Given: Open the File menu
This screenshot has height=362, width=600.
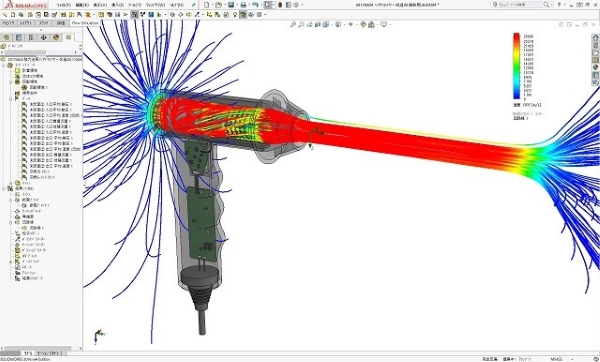Looking at the screenshot, I should tap(64, 5).
